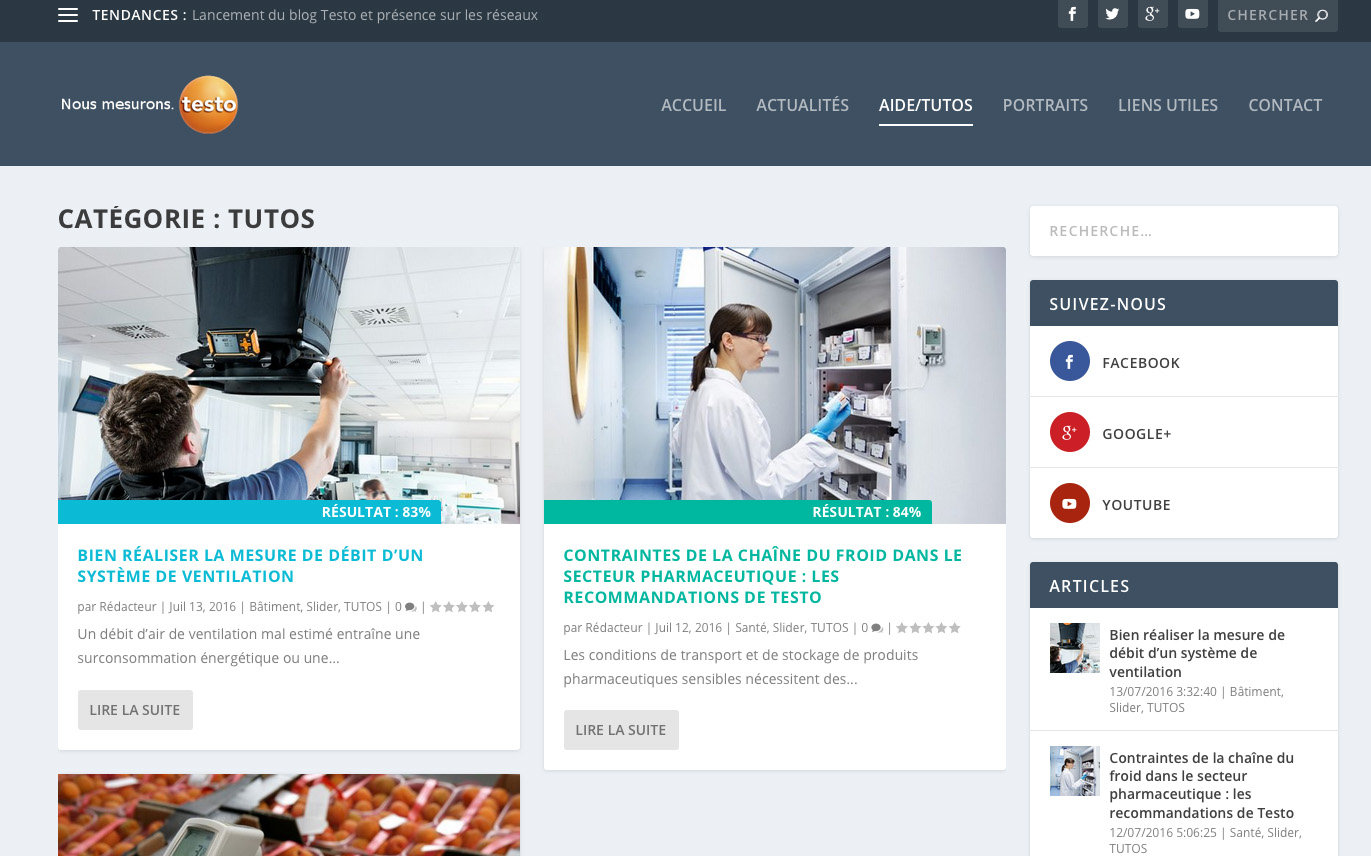This screenshot has height=856, width=1371.
Task: Open the ACTUALITÉS menu item
Action: 802,105
